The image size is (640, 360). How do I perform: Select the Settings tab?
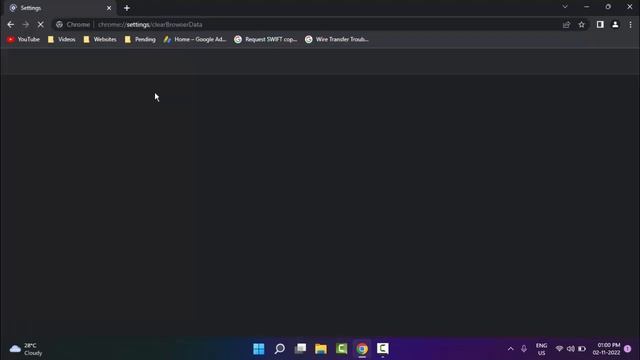pyautogui.click(x=60, y=8)
